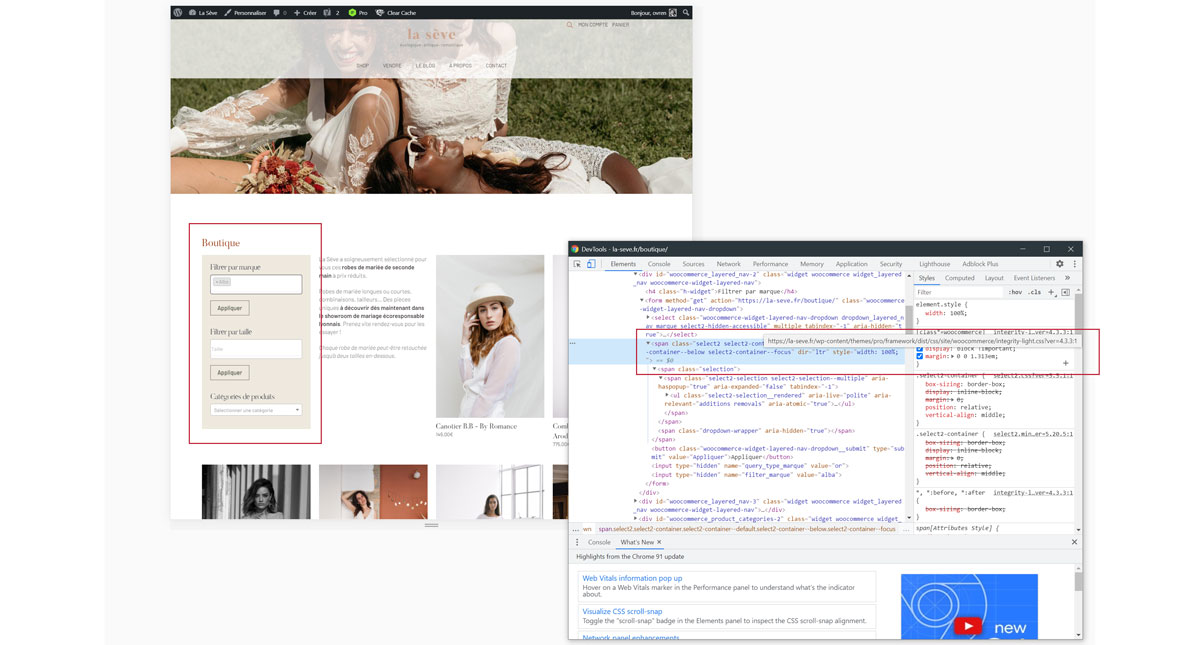Switch to the Layout pane tab
Viewport: 1200px width, 645px height.
tap(994, 278)
